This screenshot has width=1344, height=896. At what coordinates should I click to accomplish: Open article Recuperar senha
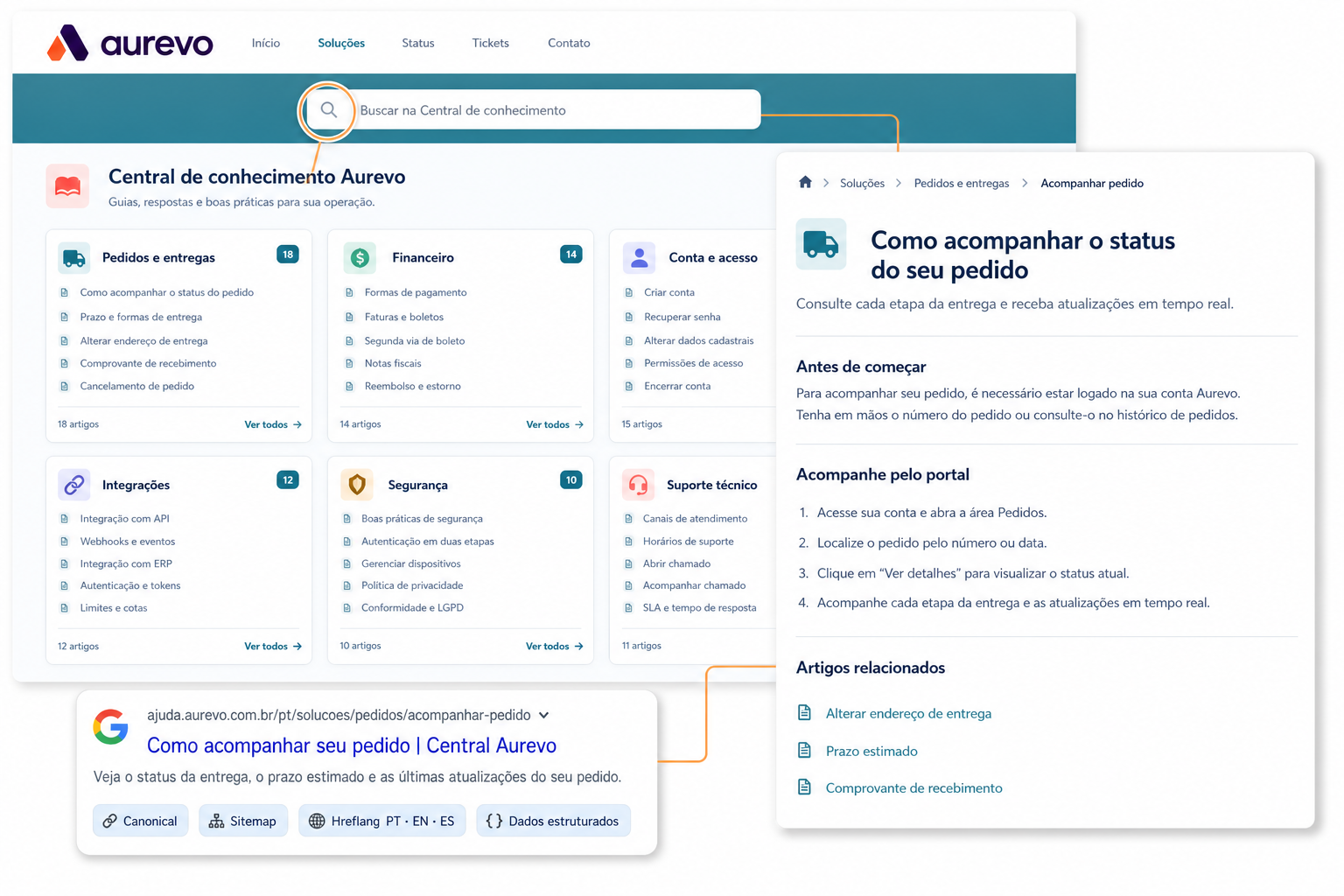[682, 317]
